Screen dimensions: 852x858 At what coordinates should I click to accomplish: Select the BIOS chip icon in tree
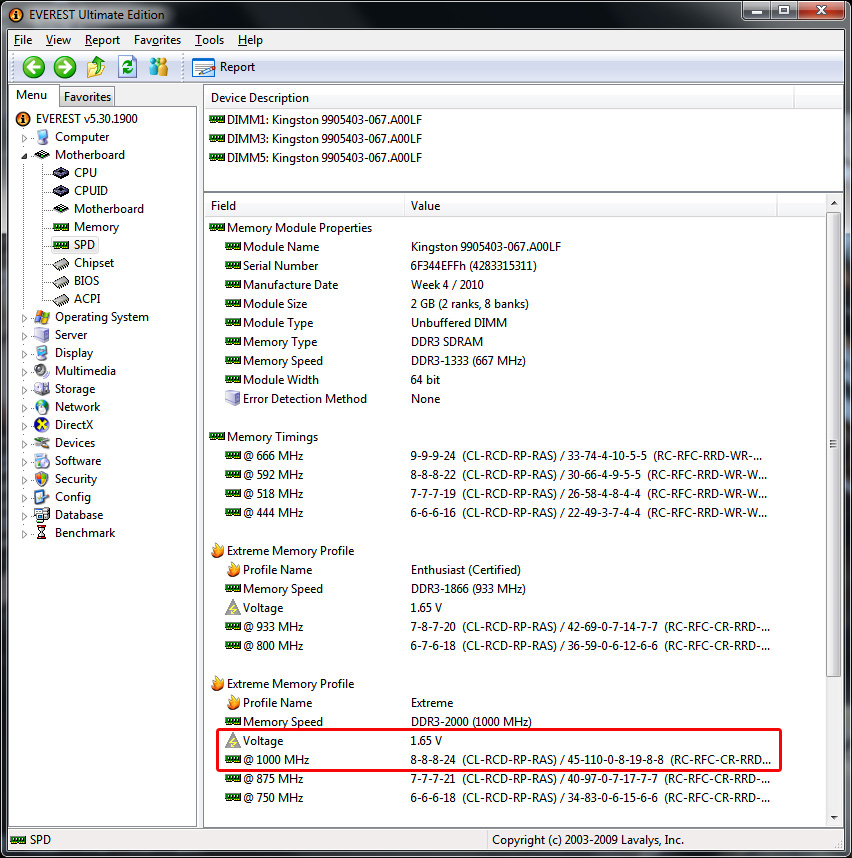61,282
